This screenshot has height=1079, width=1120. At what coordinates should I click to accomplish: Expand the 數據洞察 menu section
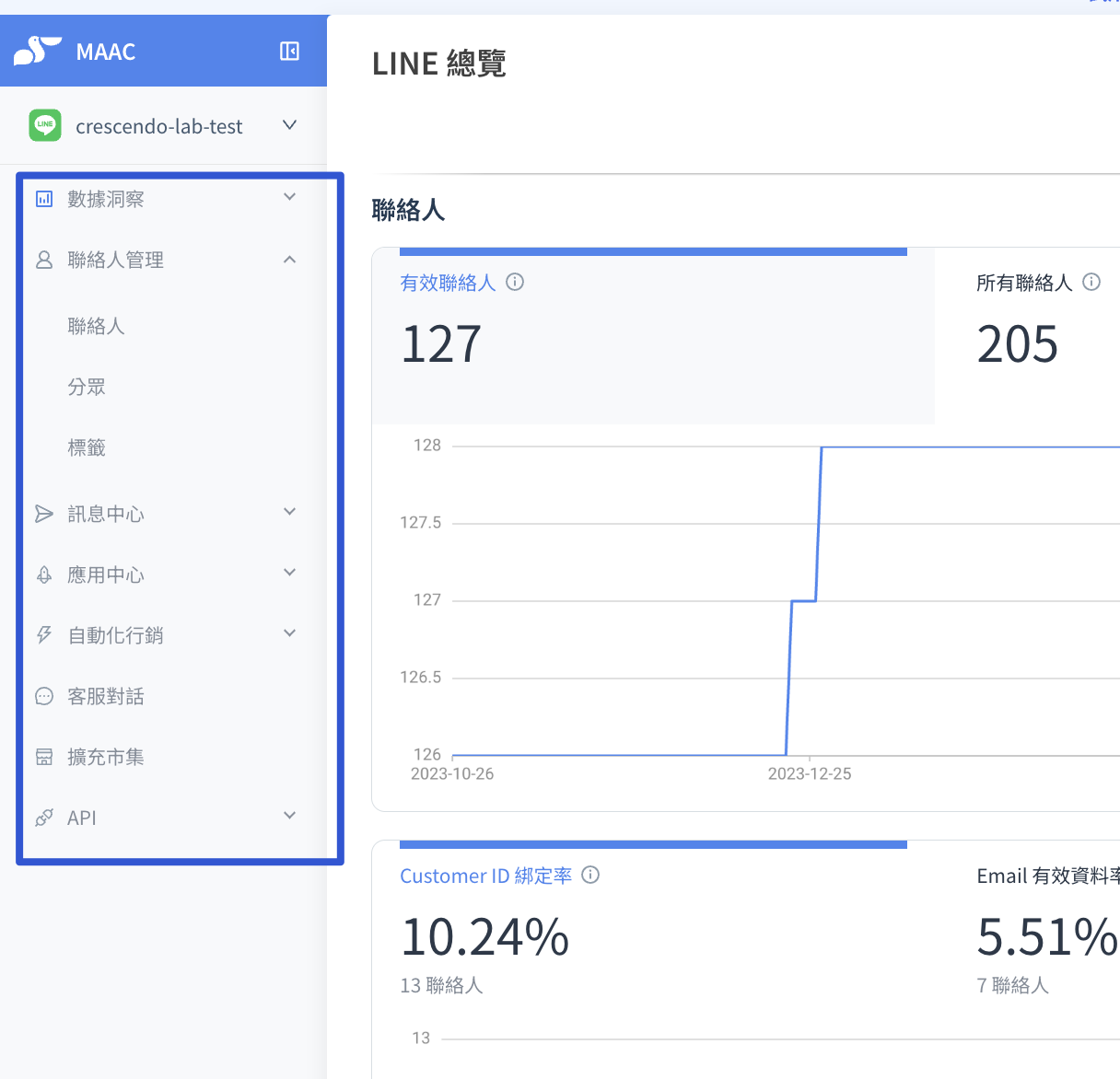click(x=289, y=197)
